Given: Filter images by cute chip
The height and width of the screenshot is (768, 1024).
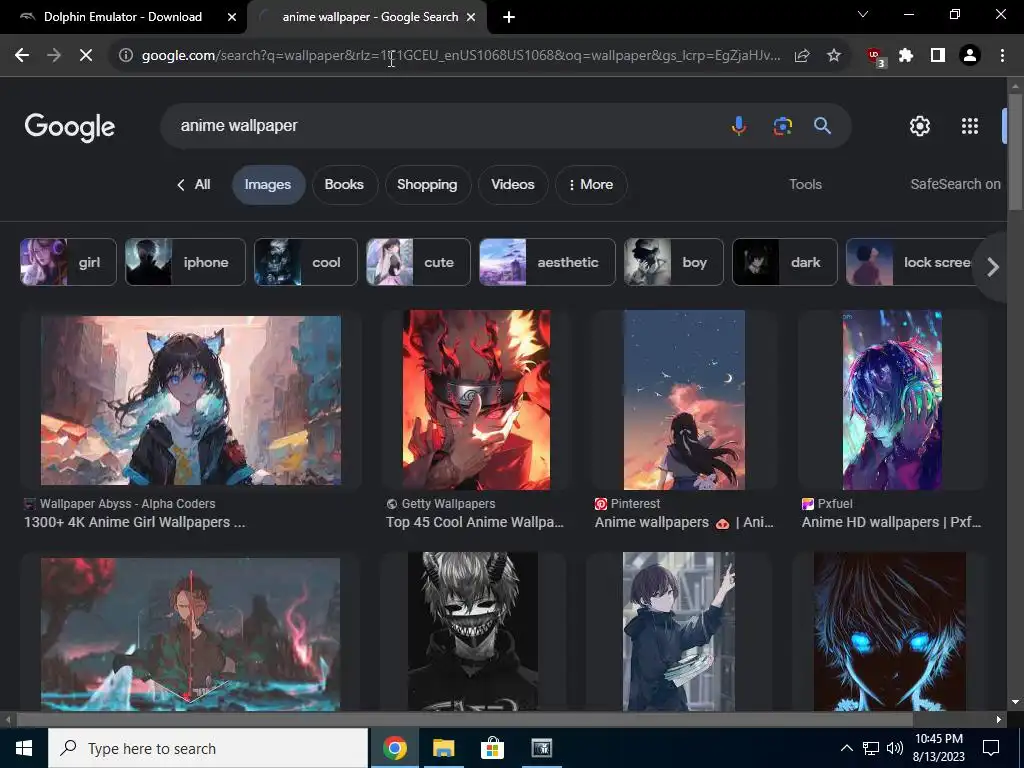Looking at the screenshot, I should pyautogui.click(x=418, y=263).
